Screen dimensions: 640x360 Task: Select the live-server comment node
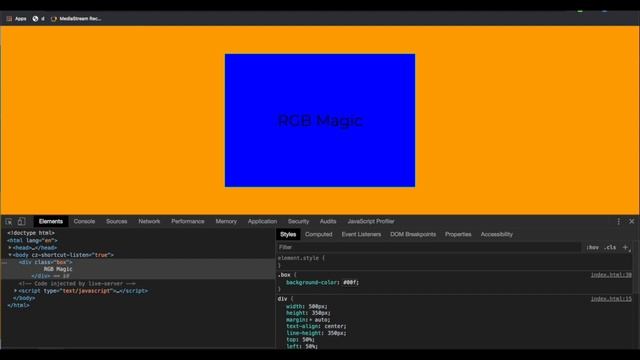tap(77, 284)
